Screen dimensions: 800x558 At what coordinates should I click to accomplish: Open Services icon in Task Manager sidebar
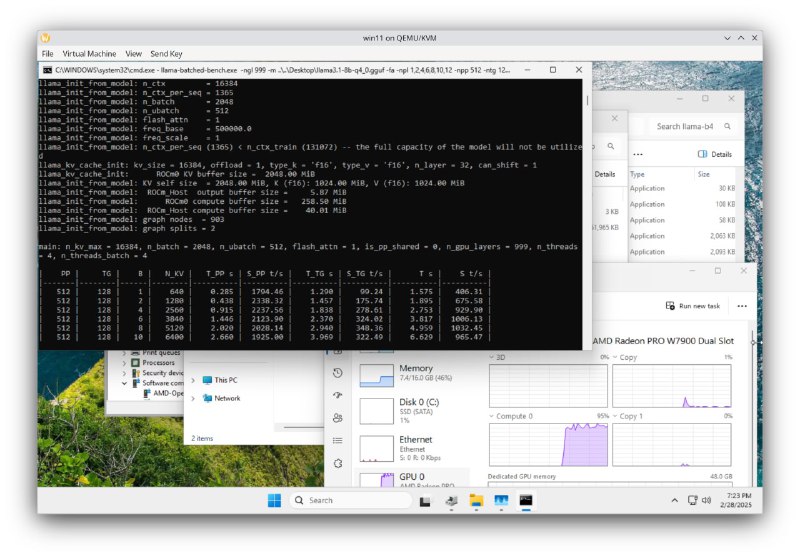[x=337, y=463]
